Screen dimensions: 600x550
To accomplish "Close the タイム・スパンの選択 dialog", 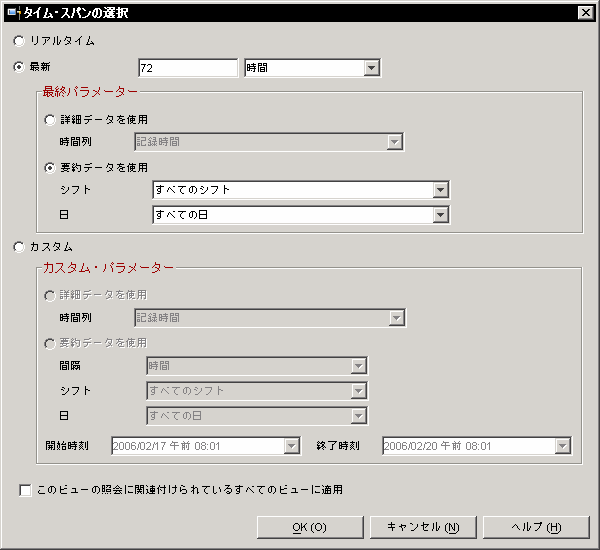I will tap(585, 13).
